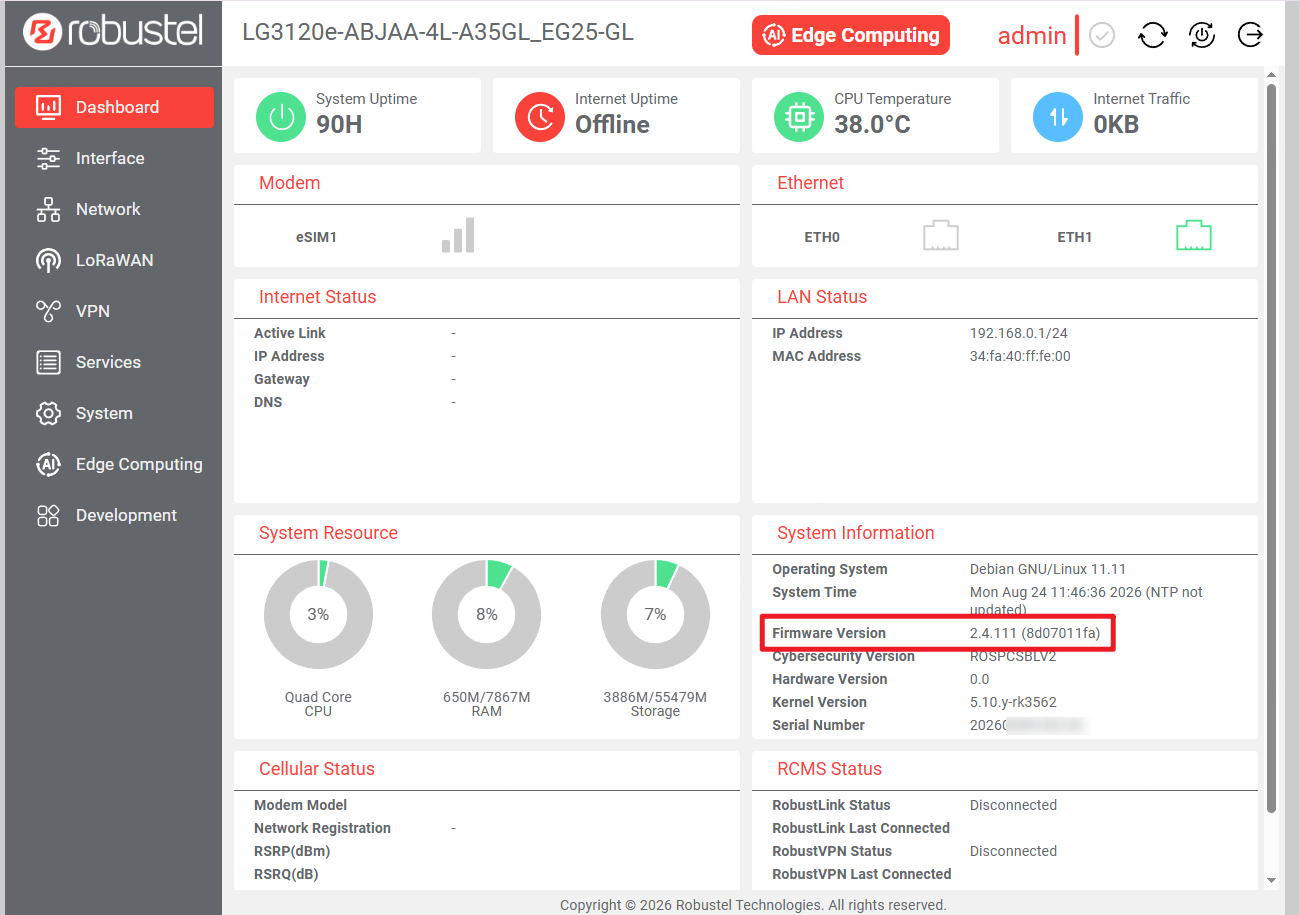Click the Offline internet uptime value
Screen dimensions: 1299x915
(612, 124)
